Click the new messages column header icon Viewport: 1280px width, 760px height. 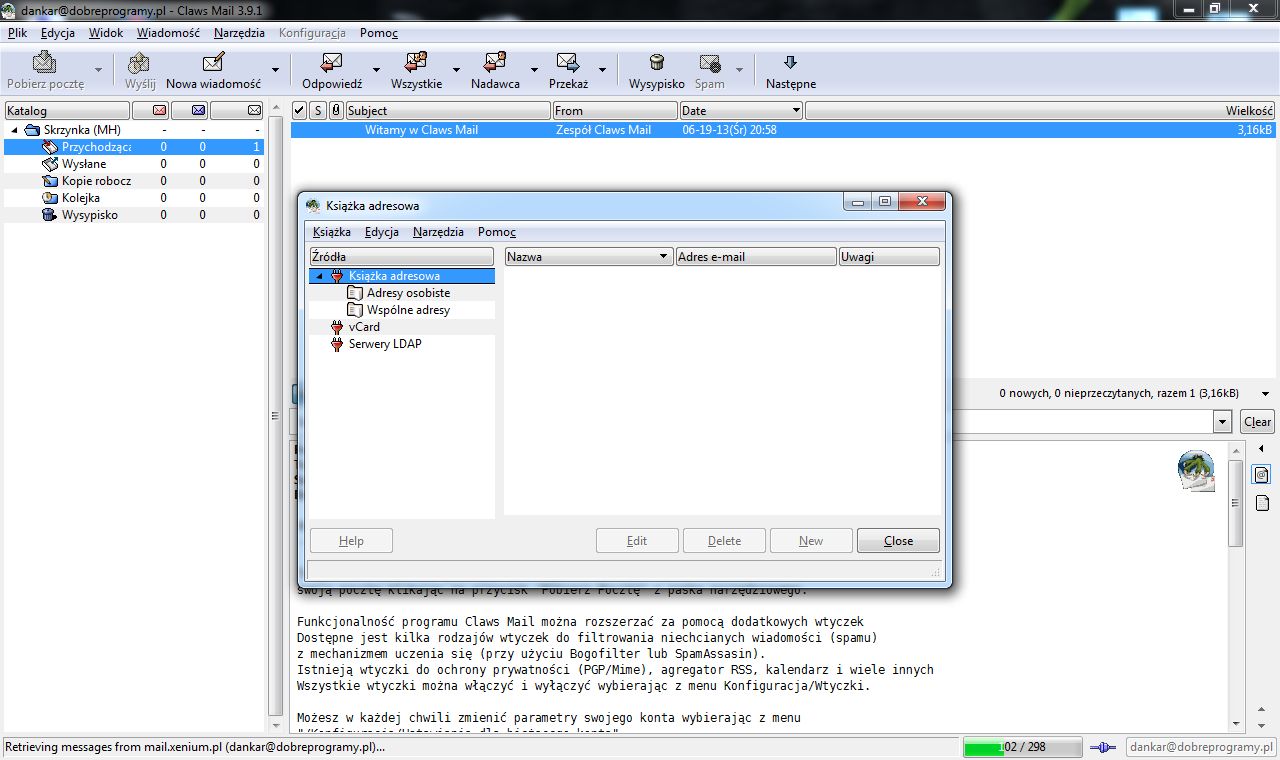tap(159, 110)
